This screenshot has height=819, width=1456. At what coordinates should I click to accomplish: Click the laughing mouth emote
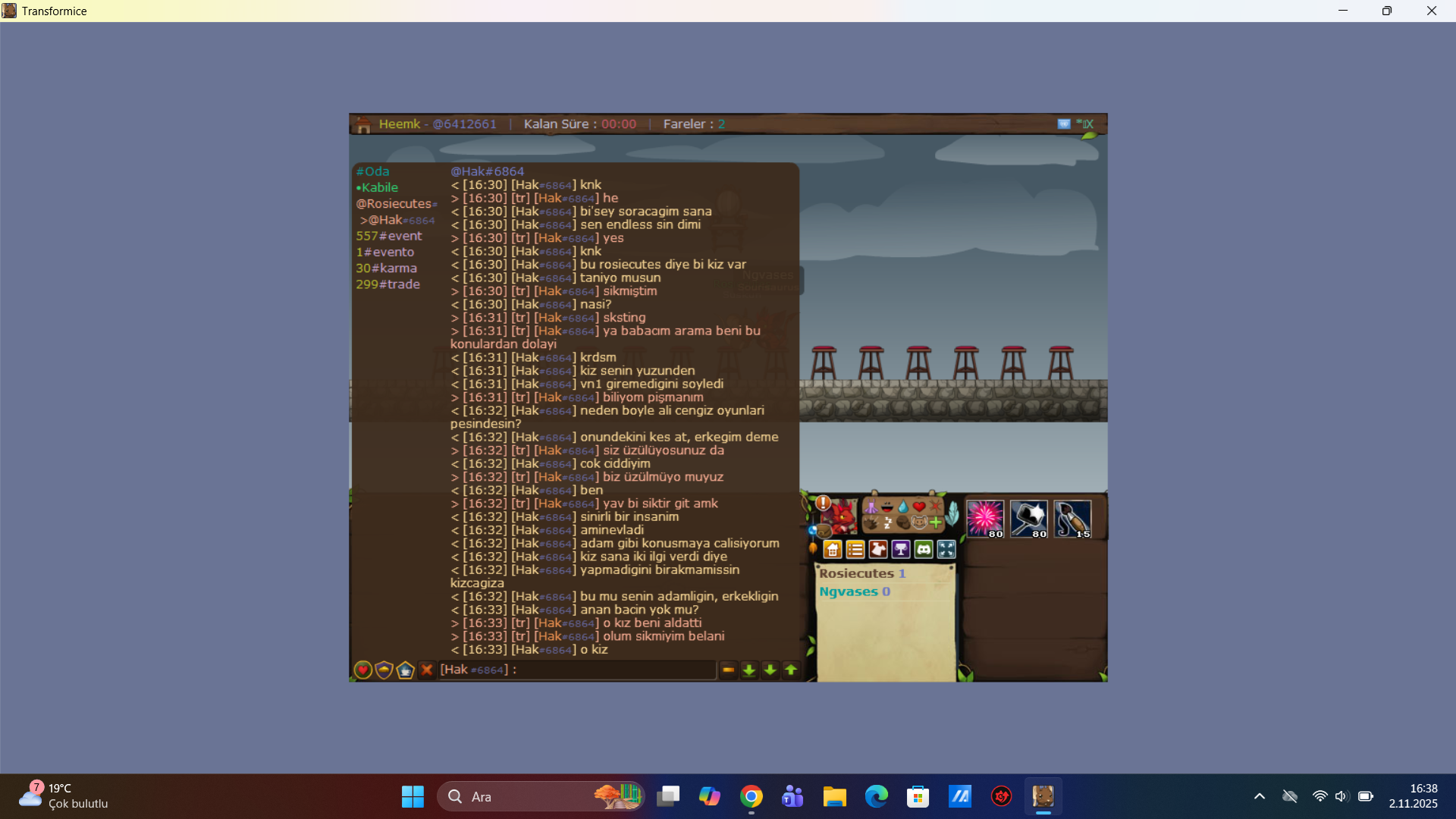point(887,507)
